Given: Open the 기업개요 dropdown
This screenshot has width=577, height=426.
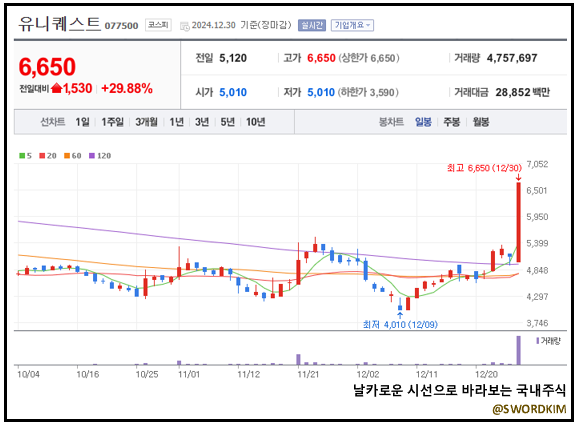Looking at the screenshot, I should (352, 25).
